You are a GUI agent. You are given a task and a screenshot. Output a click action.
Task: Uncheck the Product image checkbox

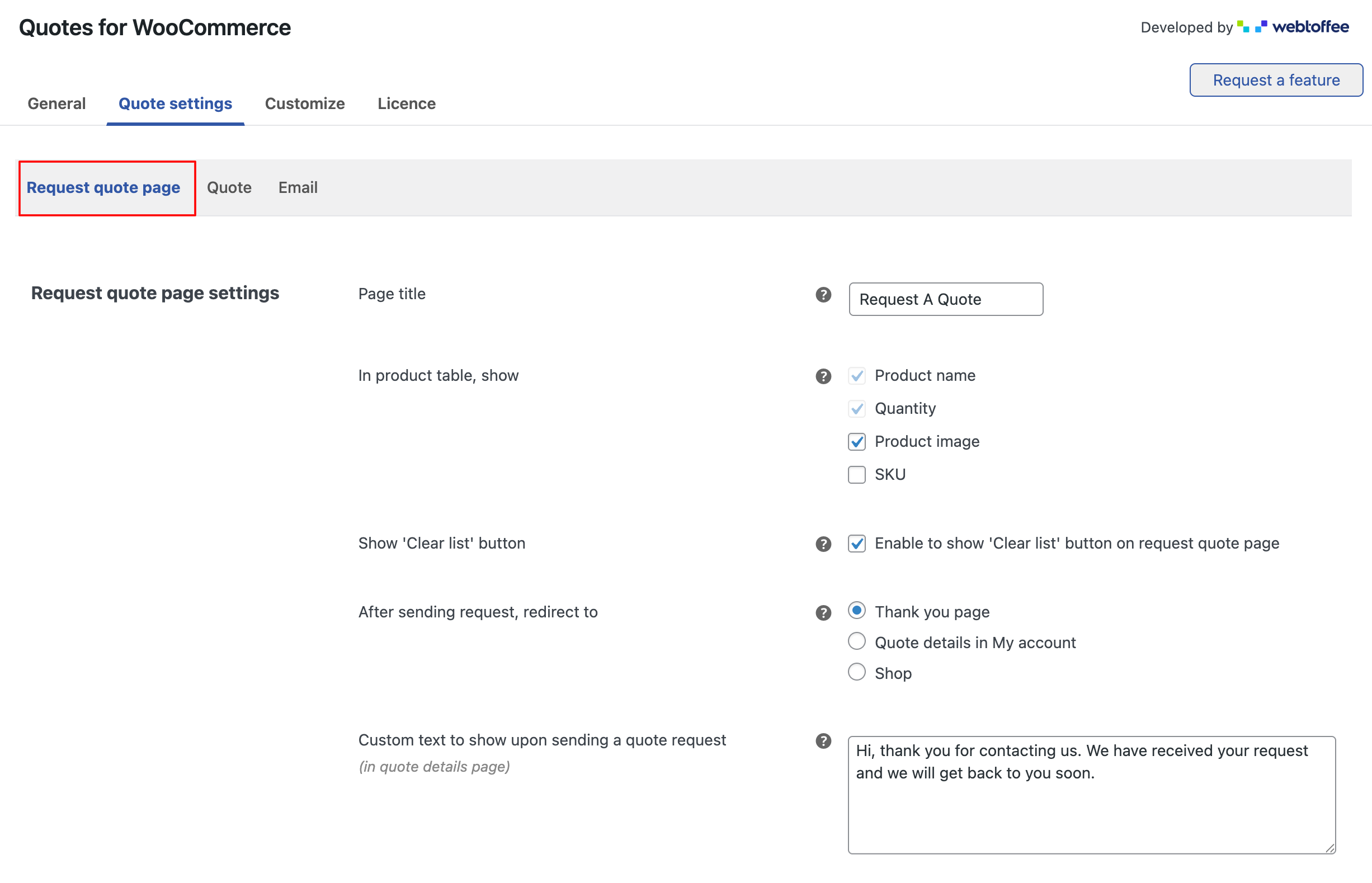coord(856,442)
